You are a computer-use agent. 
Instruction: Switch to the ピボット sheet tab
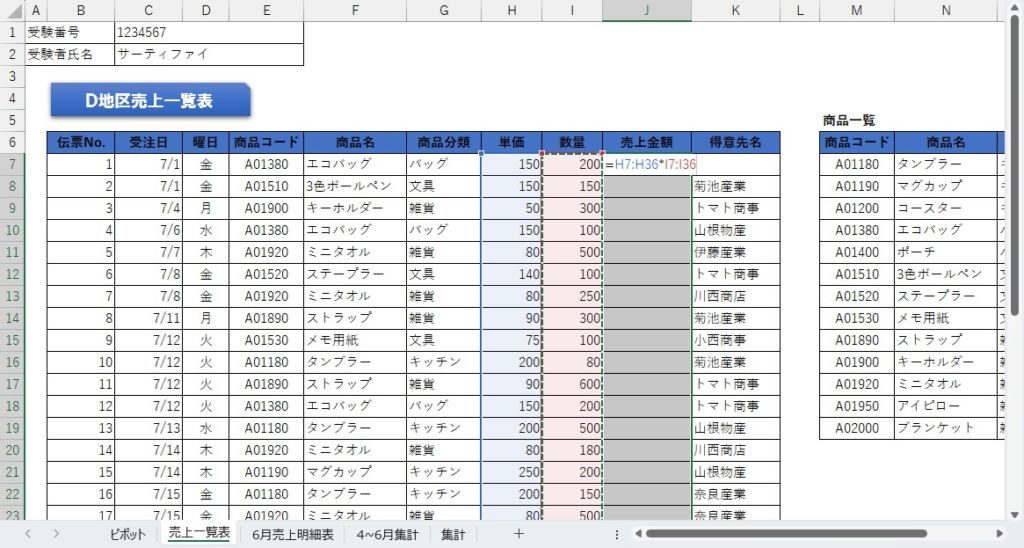click(x=128, y=534)
